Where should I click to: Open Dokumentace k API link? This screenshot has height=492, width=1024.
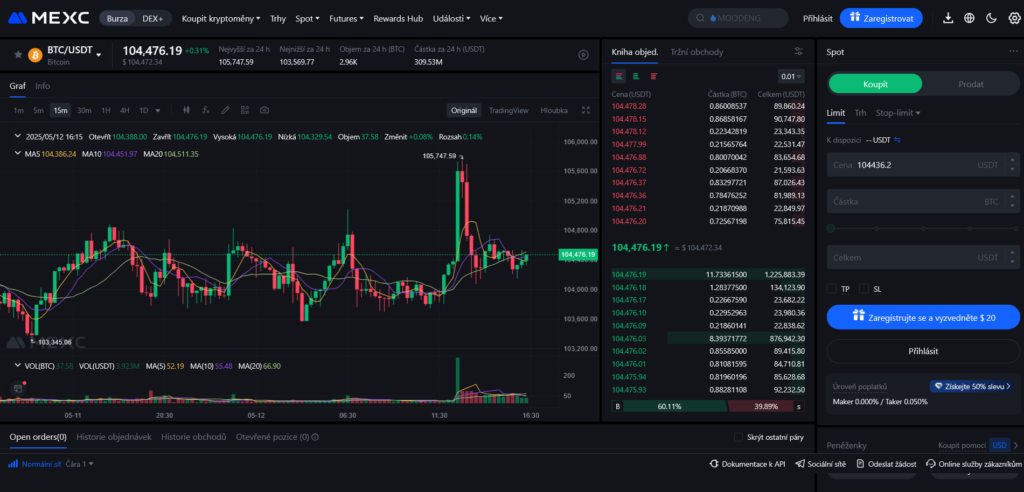(747, 464)
